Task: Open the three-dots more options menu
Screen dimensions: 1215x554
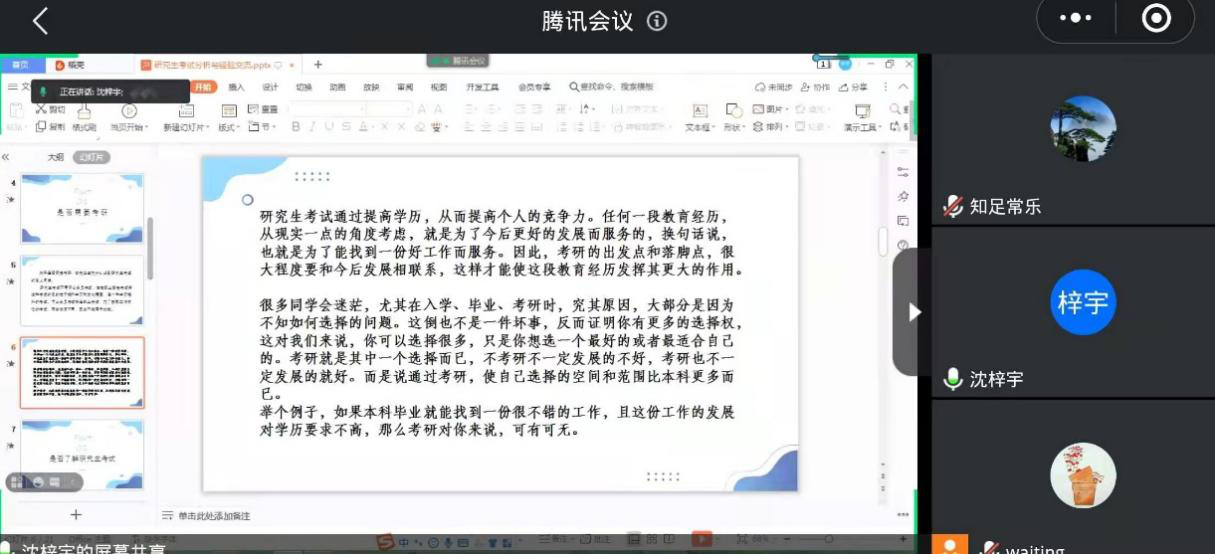Action: [x=1075, y=19]
